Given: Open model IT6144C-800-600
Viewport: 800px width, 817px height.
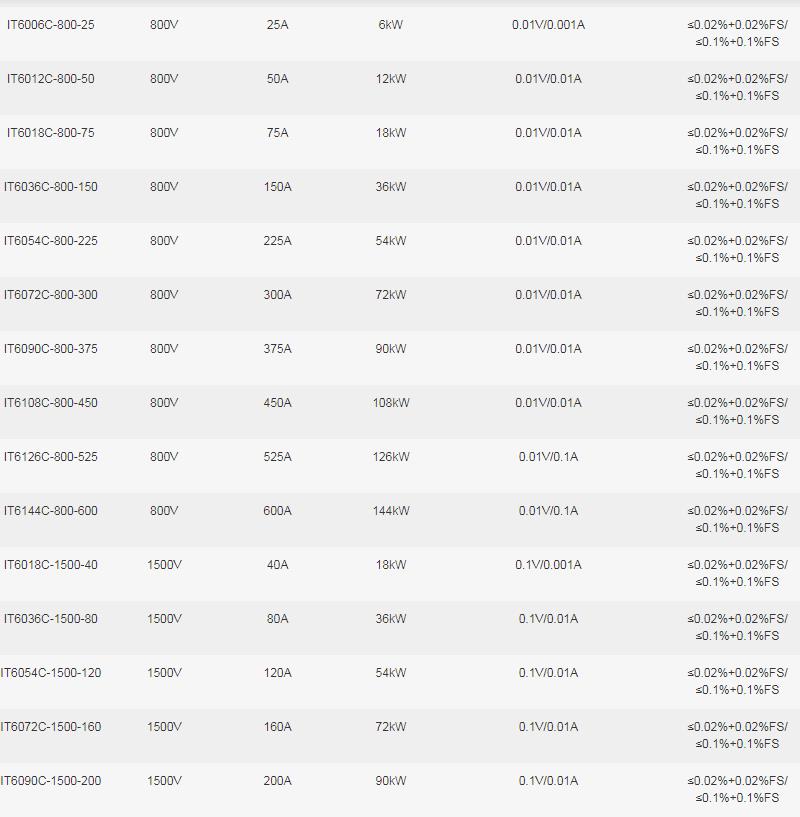Looking at the screenshot, I should pyautogui.click(x=51, y=511).
